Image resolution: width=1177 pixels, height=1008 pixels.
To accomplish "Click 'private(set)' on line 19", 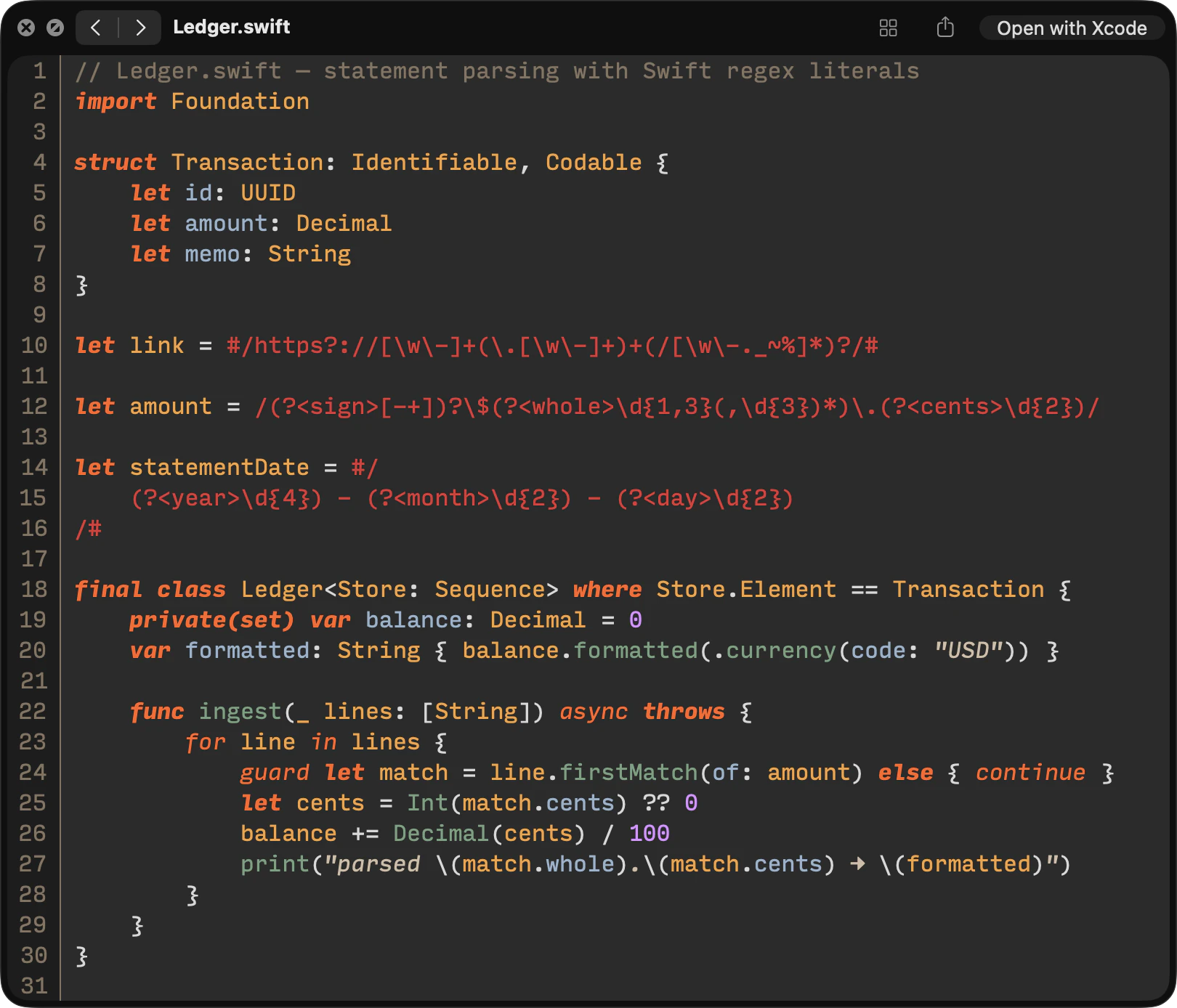I will pyautogui.click(x=212, y=620).
